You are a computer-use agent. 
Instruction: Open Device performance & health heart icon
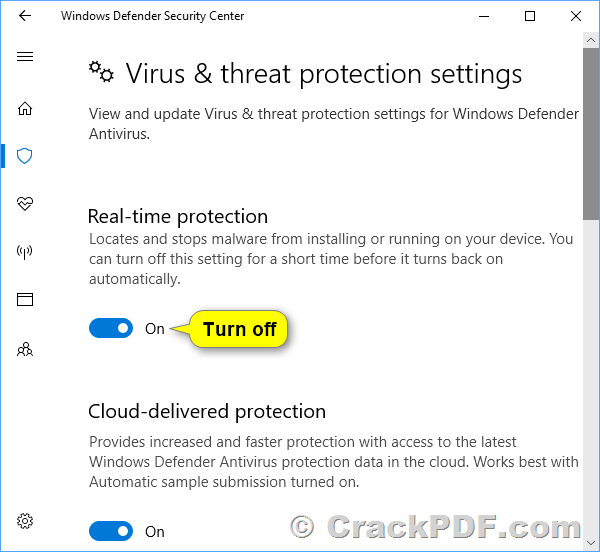[x=25, y=204]
